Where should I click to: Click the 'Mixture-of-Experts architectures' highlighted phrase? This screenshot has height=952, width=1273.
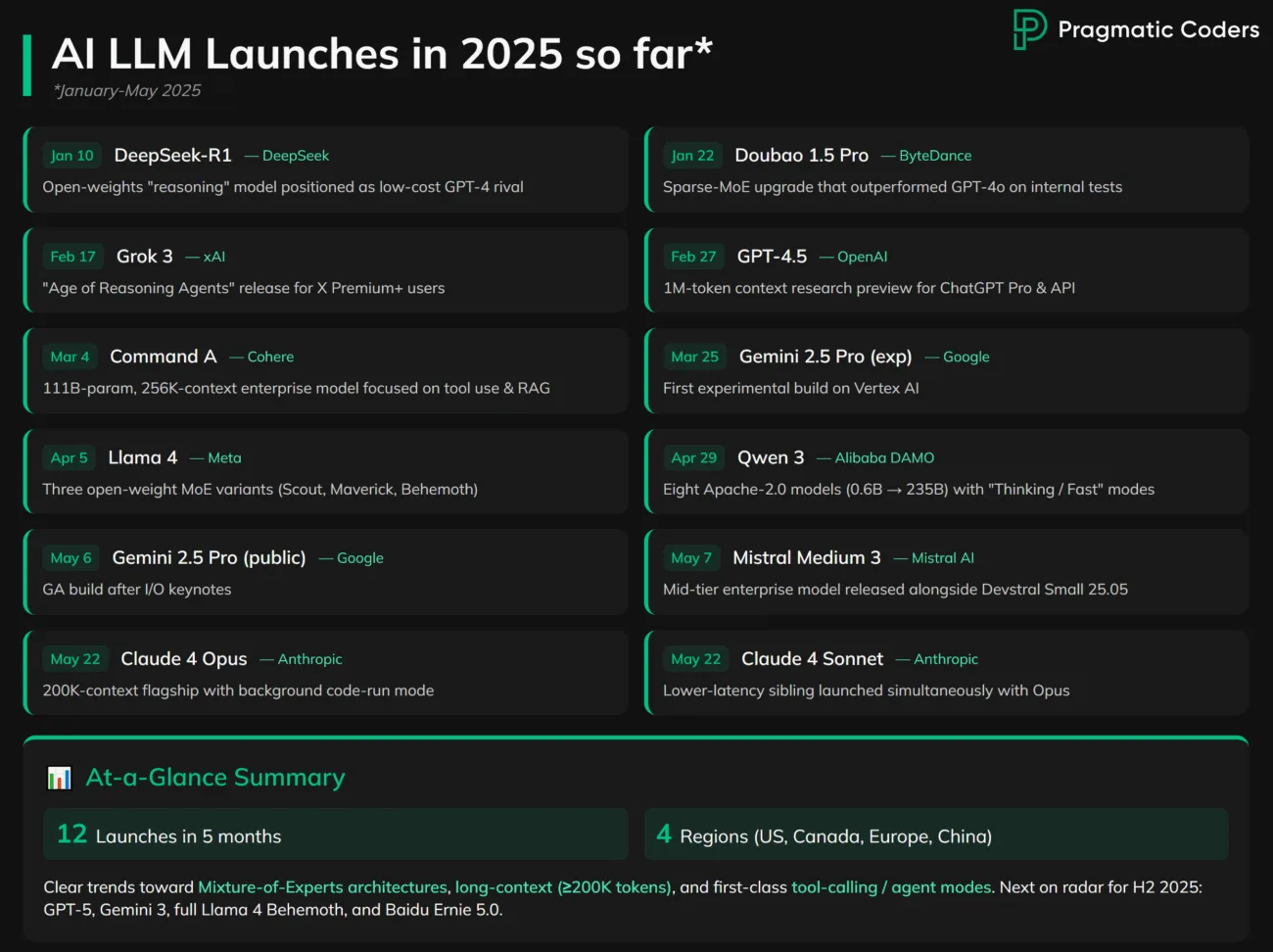pos(322,887)
